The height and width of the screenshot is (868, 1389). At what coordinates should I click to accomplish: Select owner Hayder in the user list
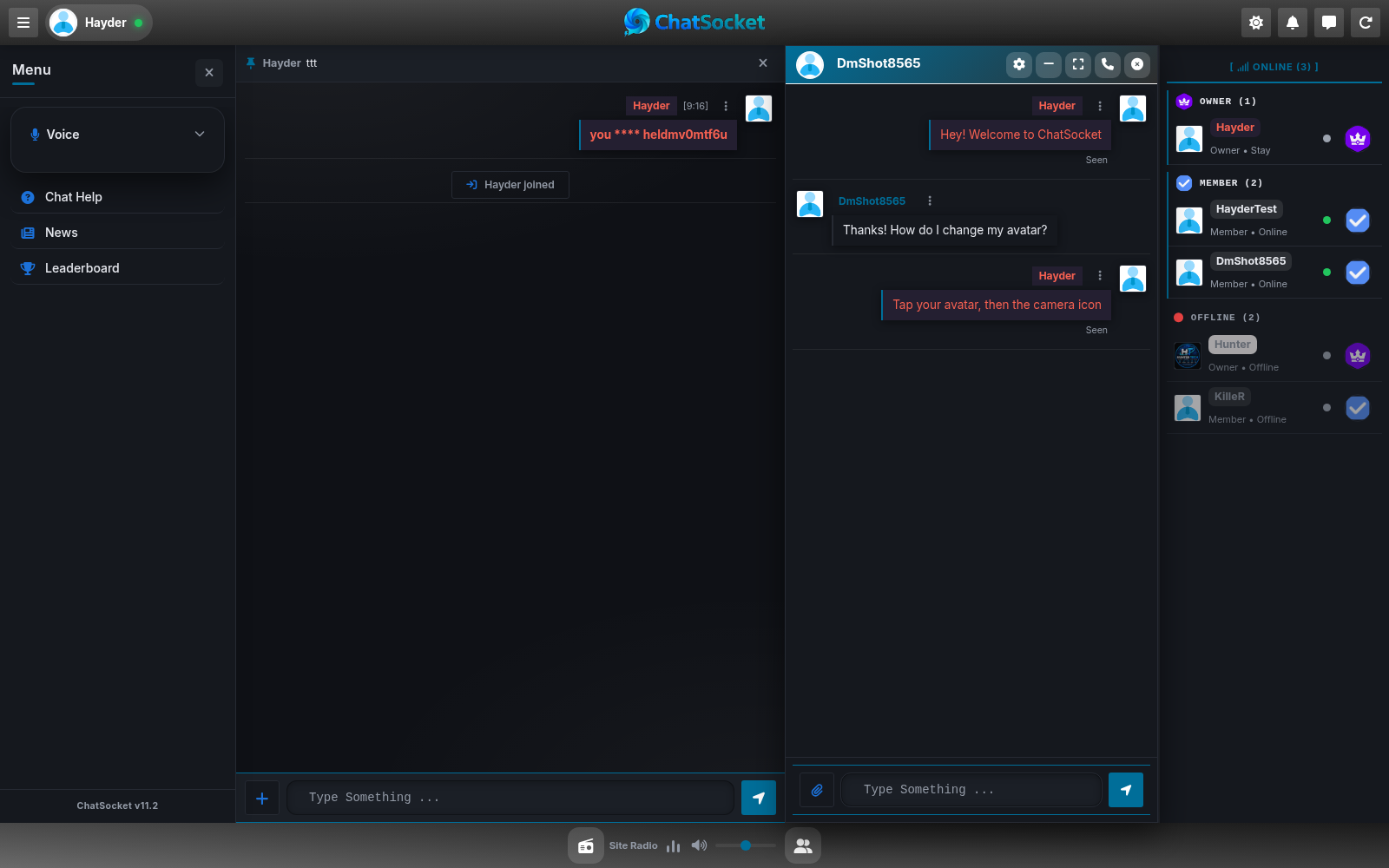click(x=1274, y=139)
